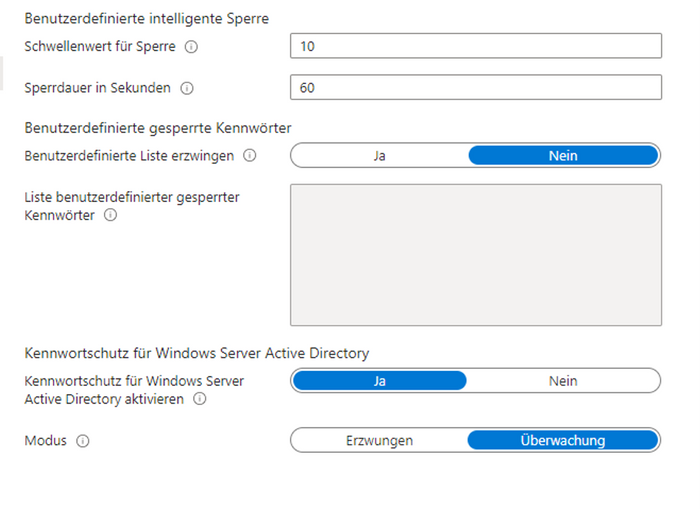Click the Schwellenwert für Sperre input field
The image size is (700, 509).
[x=476, y=47]
